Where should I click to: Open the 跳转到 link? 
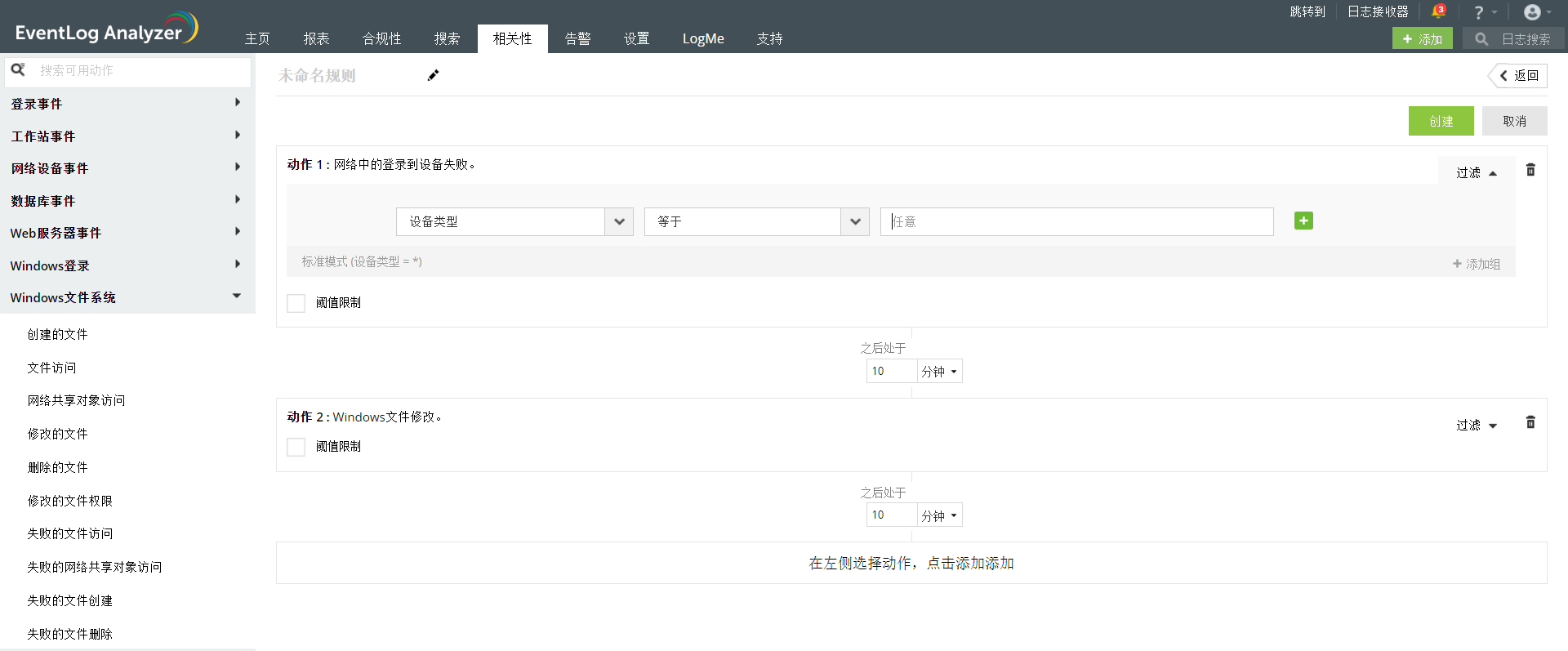1307,11
